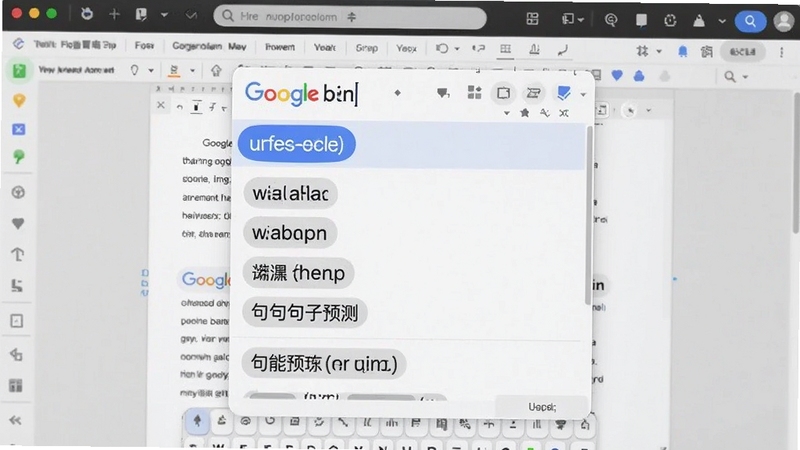Click the square window icon in popup header

(504, 93)
